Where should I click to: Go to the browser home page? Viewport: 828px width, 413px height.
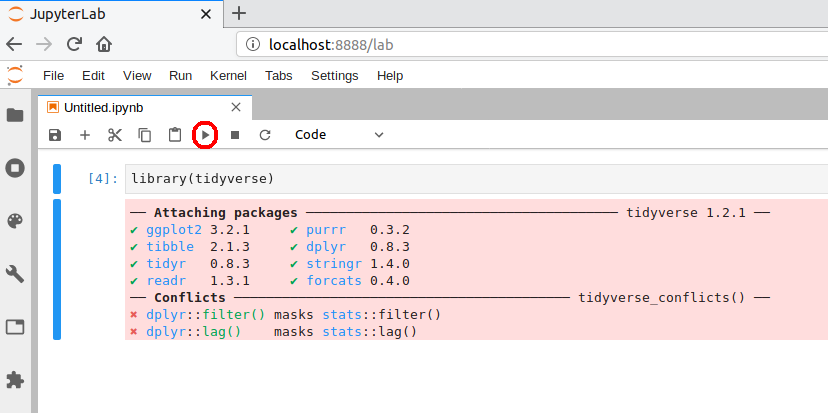[104, 44]
